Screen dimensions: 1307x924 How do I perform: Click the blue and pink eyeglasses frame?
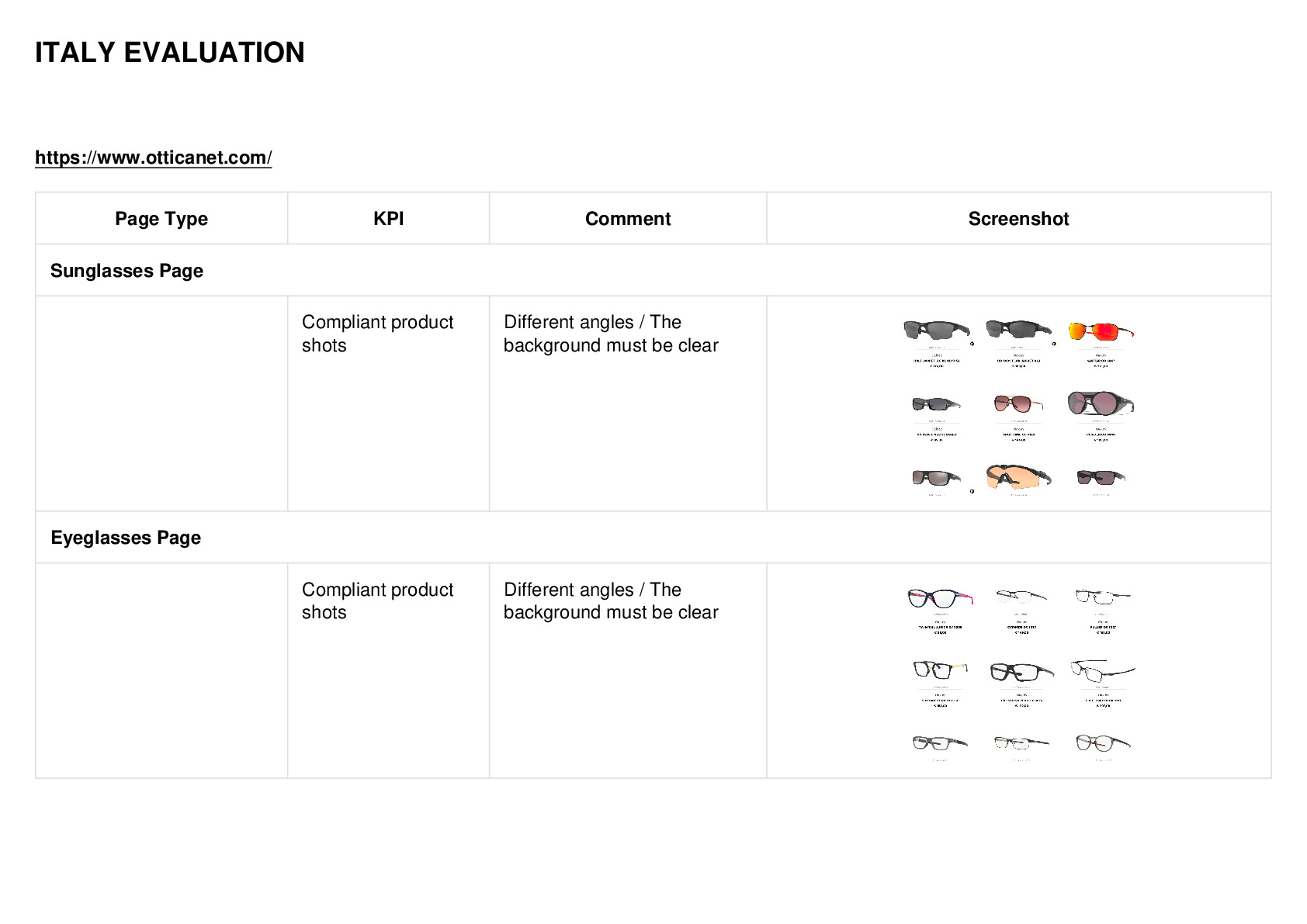click(940, 597)
